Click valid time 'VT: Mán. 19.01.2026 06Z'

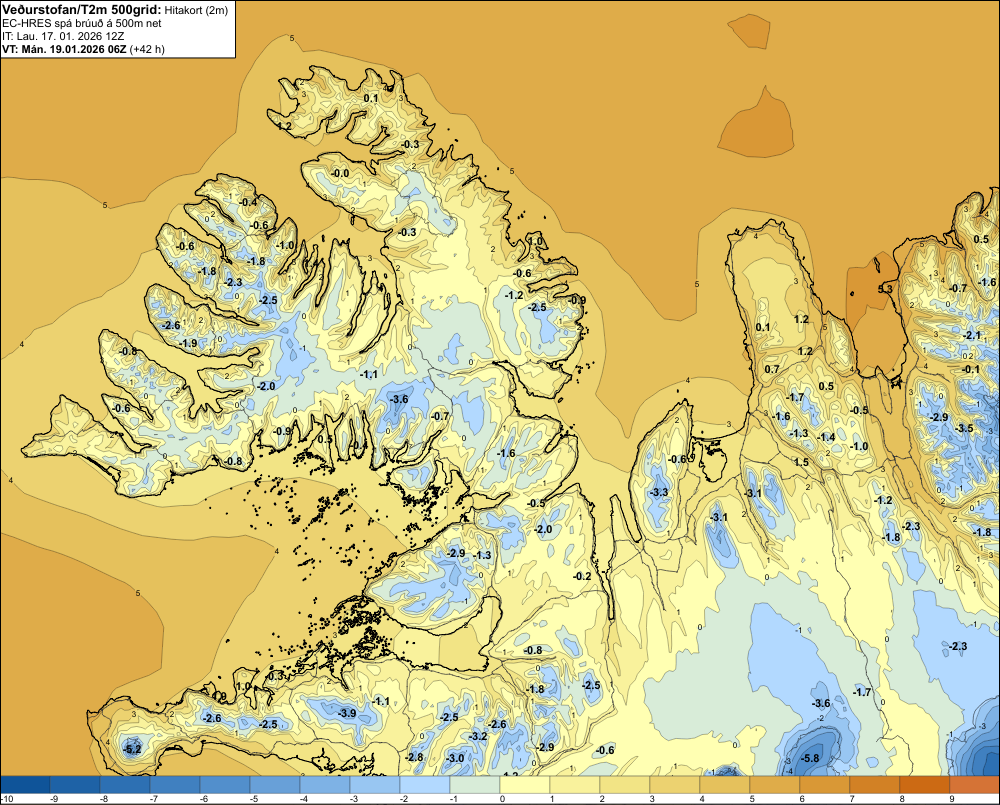pyautogui.click(x=64, y=49)
